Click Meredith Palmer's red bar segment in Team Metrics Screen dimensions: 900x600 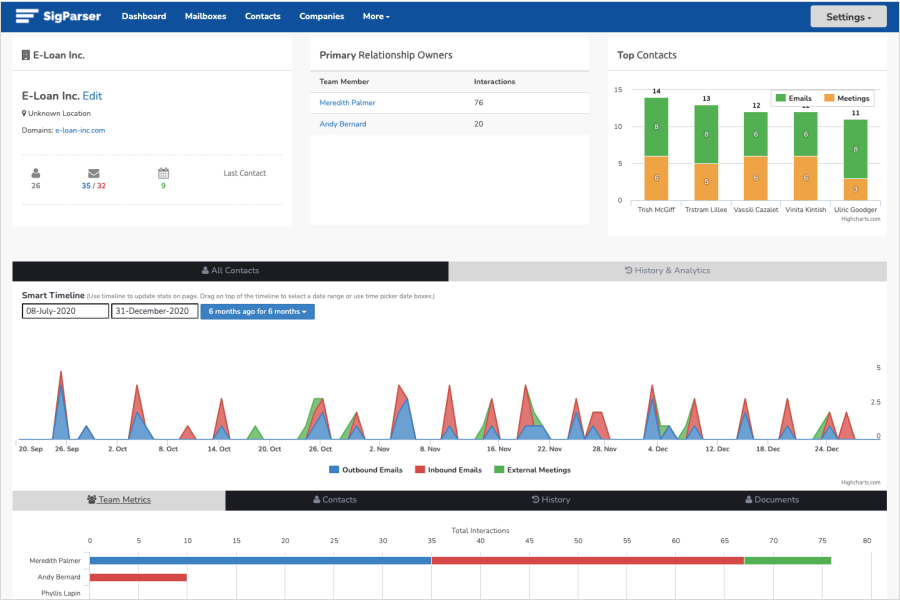click(588, 560)
